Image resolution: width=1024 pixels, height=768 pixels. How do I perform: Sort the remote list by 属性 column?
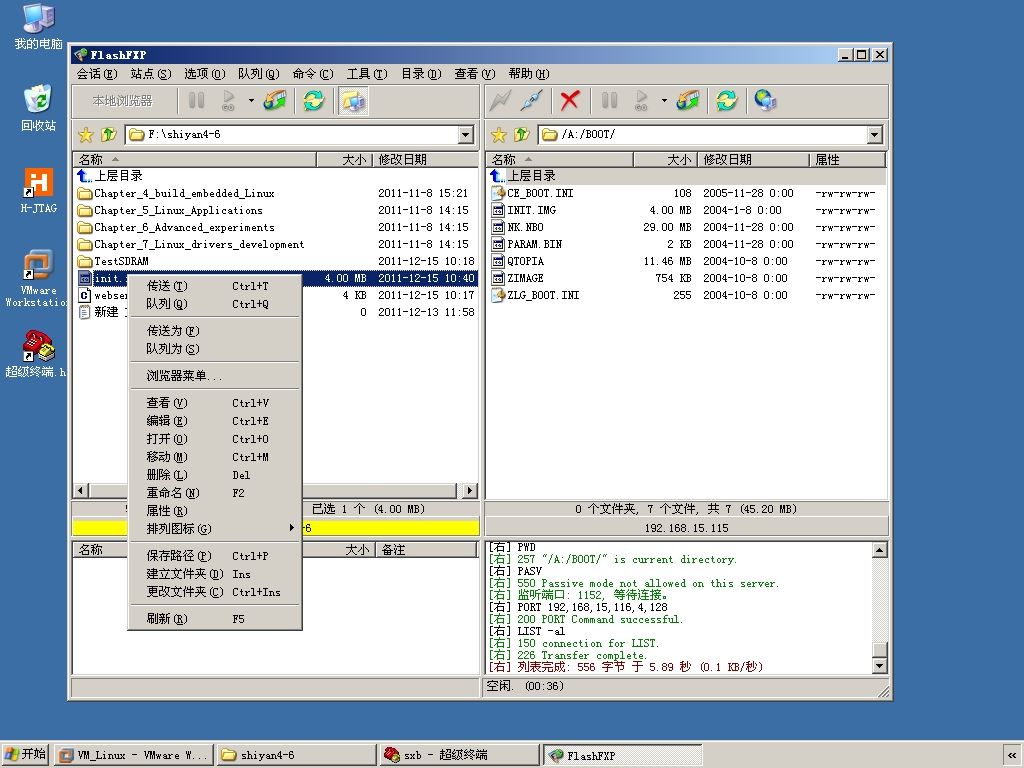pyautogui.click(x=848, y=159)
